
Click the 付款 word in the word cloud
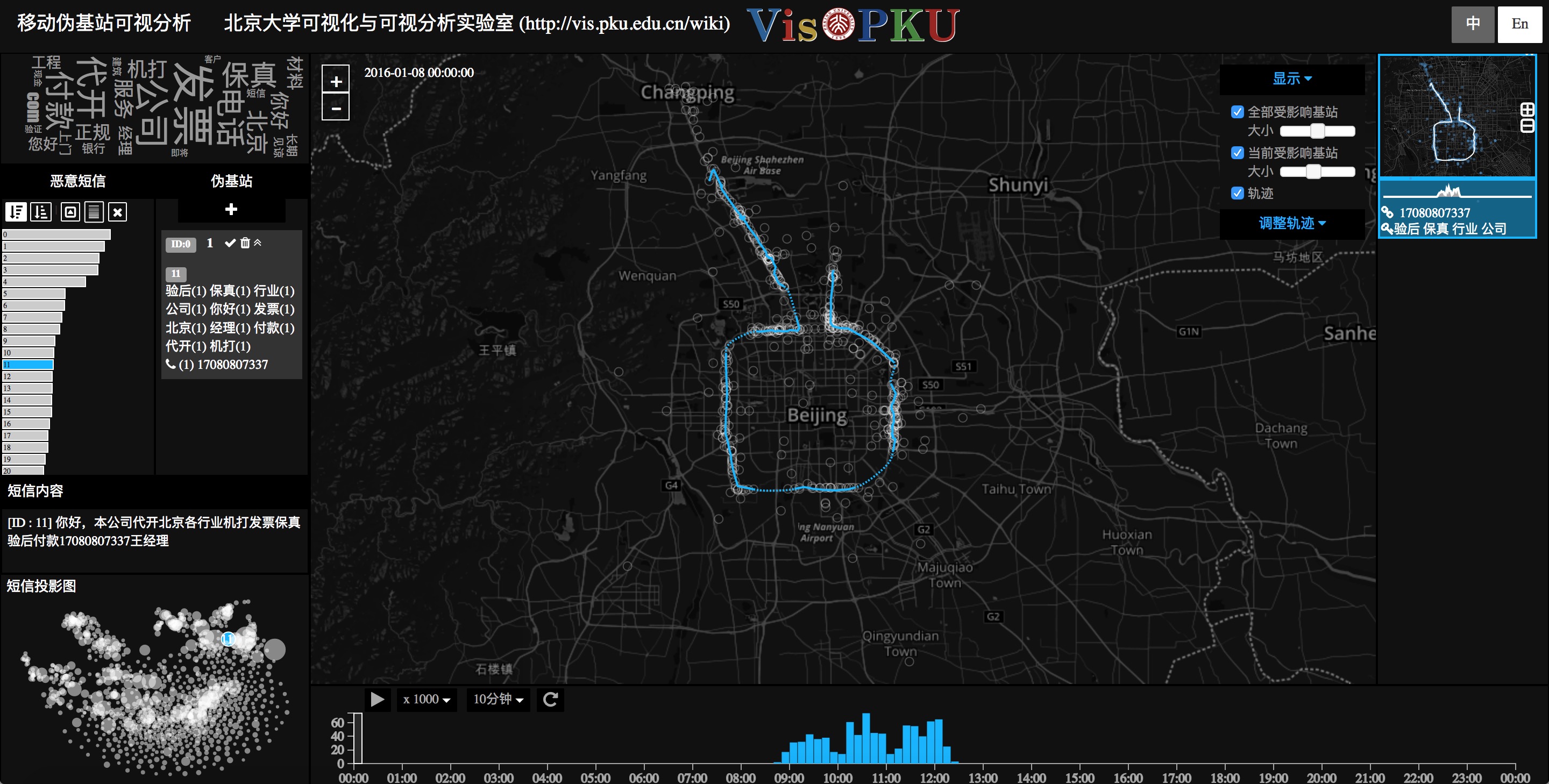[x=60, y=101]
